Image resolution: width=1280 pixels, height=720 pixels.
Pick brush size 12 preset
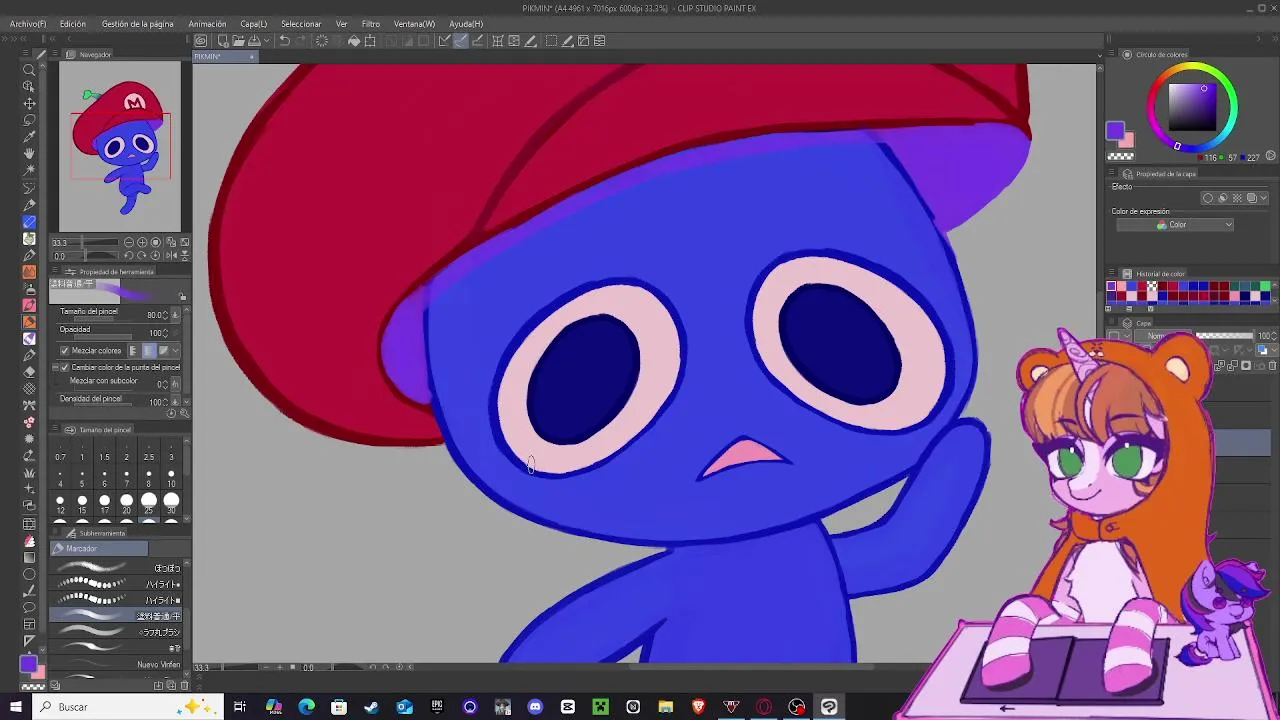point(60,505)
